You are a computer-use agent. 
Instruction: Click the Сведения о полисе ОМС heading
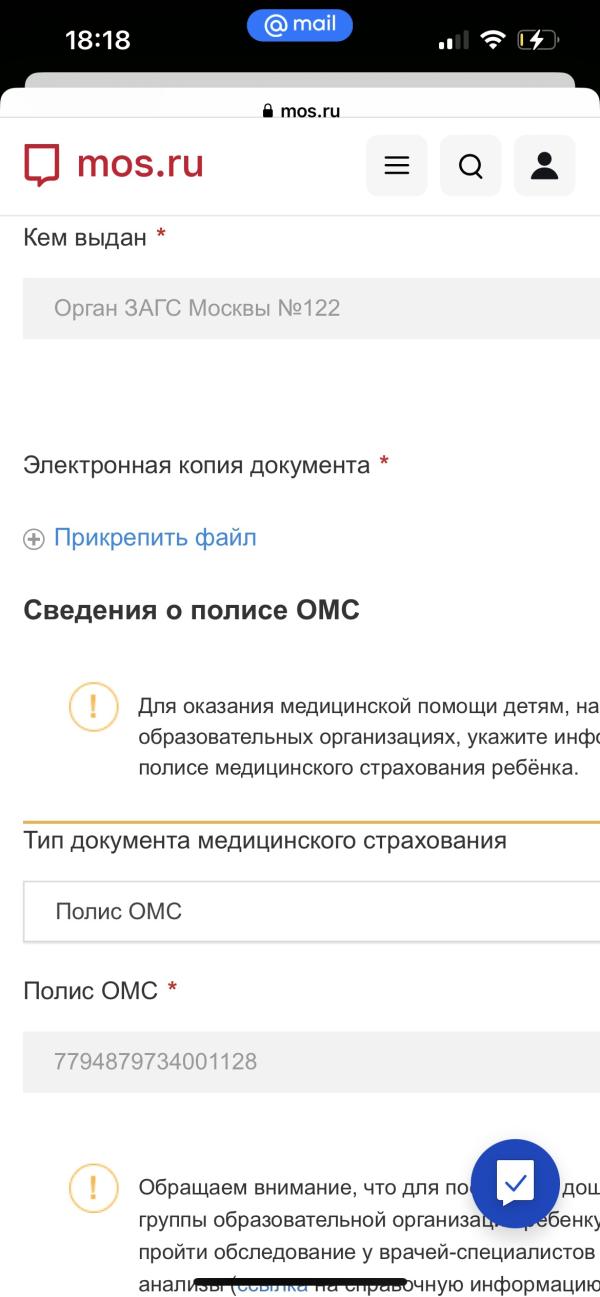191,610
